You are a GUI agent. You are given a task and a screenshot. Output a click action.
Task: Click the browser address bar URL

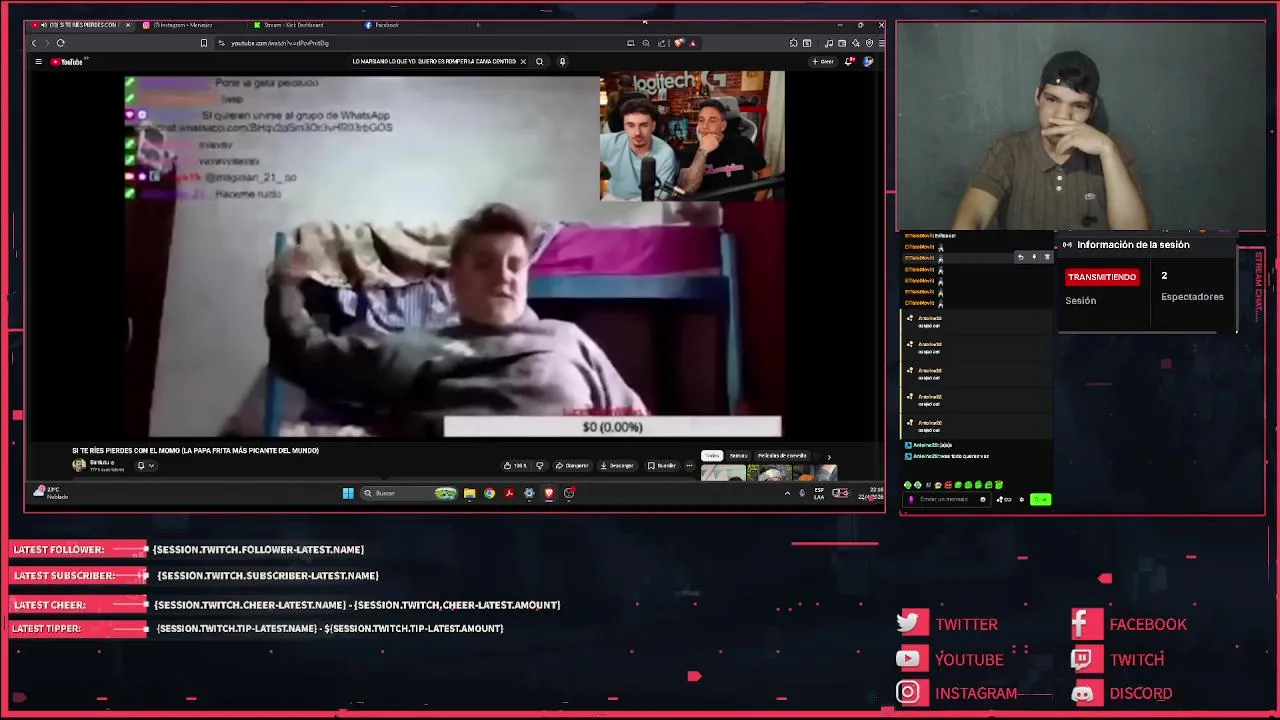[280, 43]
